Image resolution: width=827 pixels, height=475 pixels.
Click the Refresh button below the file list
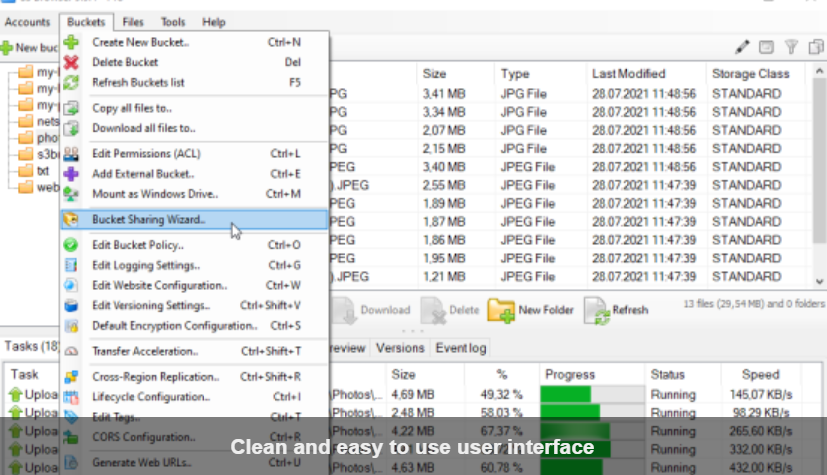[x=616, y=310]
